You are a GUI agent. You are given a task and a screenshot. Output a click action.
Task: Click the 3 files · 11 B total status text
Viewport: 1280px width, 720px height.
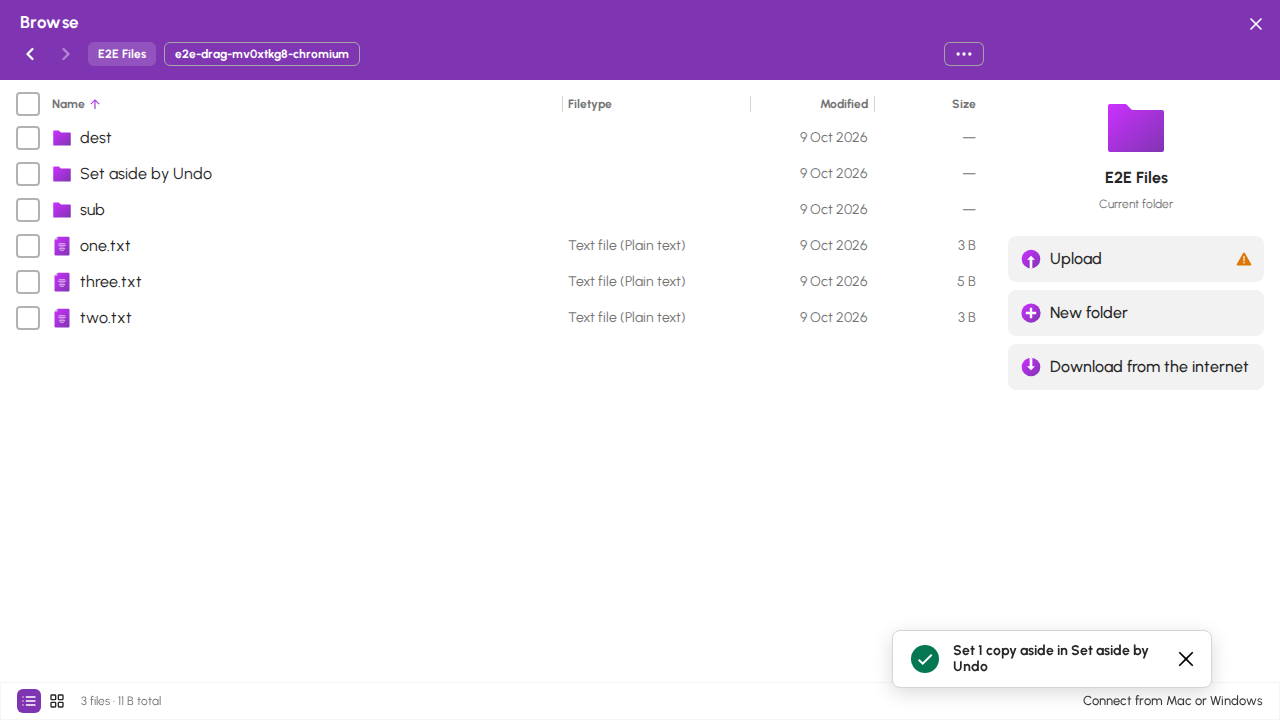pos(121,701)
